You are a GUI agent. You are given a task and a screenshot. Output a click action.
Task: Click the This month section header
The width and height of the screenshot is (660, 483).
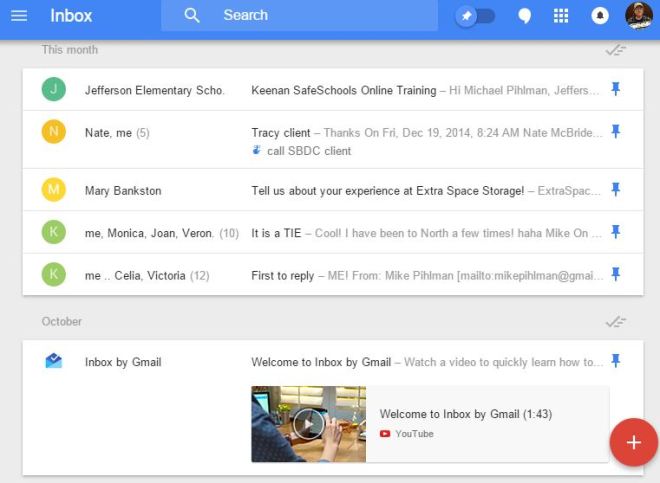[x=70, y=50]
